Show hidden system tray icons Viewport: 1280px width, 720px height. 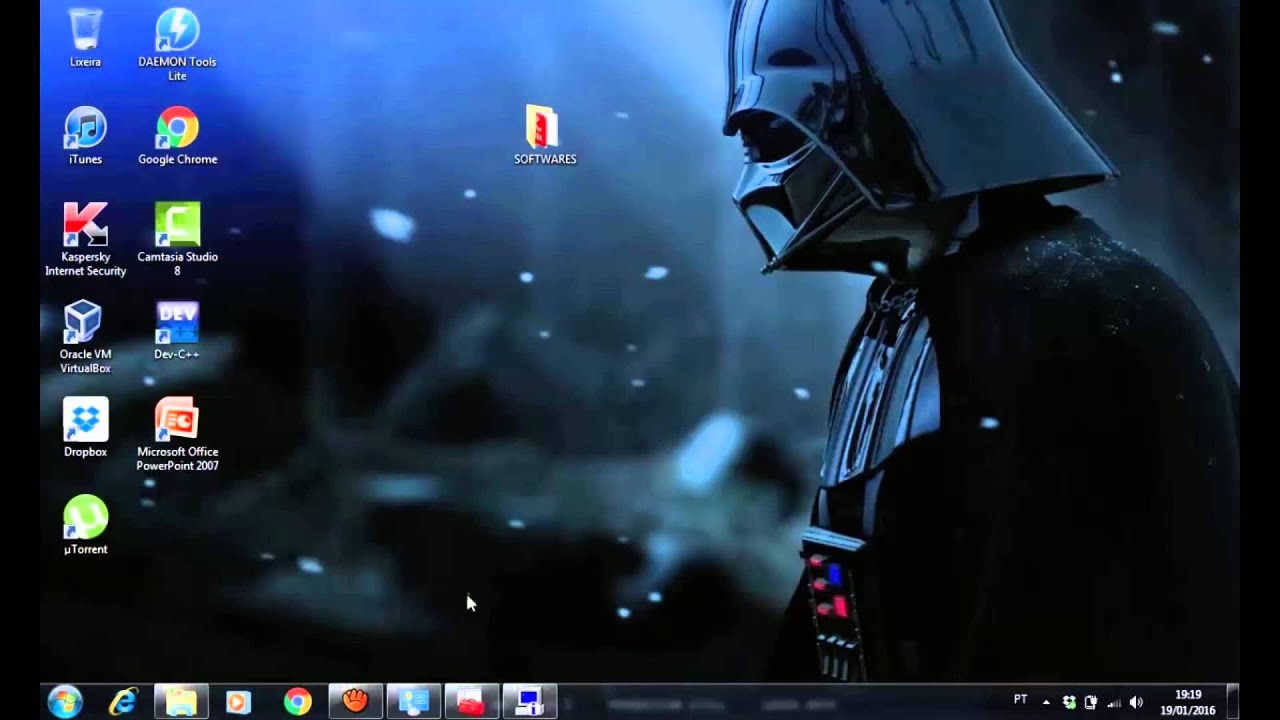click(x=1046, y=702)
